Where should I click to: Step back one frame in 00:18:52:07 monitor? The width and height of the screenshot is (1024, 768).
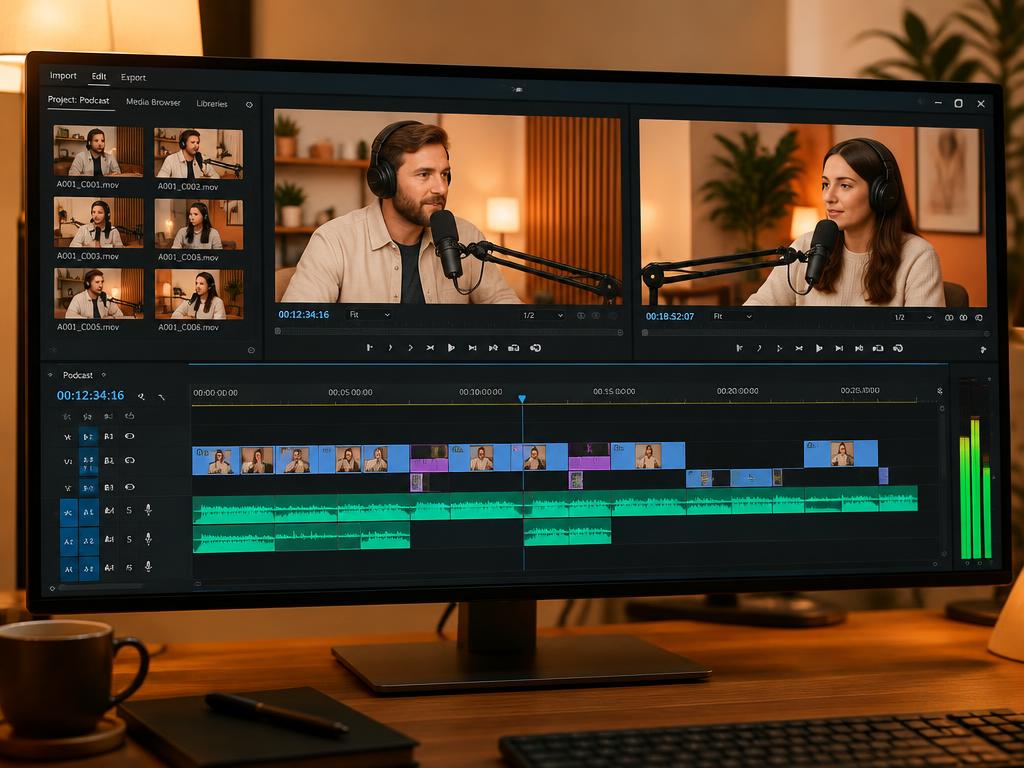tap(799, 349)
